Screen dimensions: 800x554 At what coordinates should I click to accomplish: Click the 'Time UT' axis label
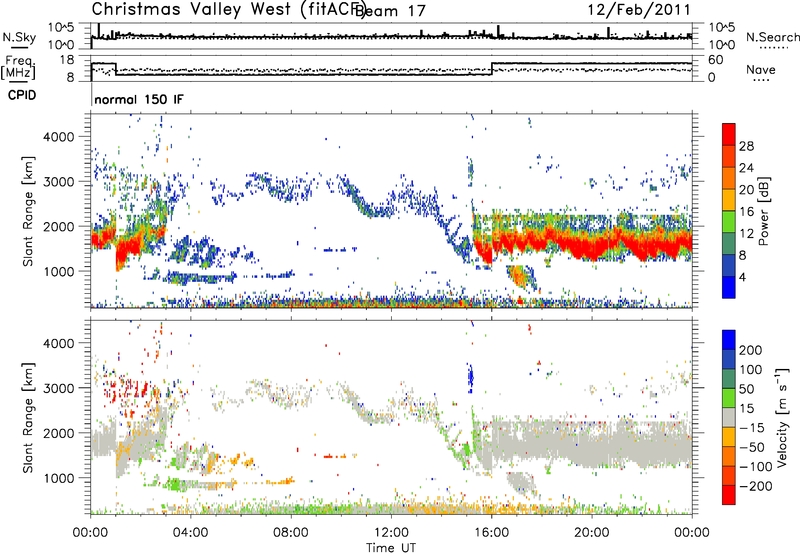click(391, 547)
